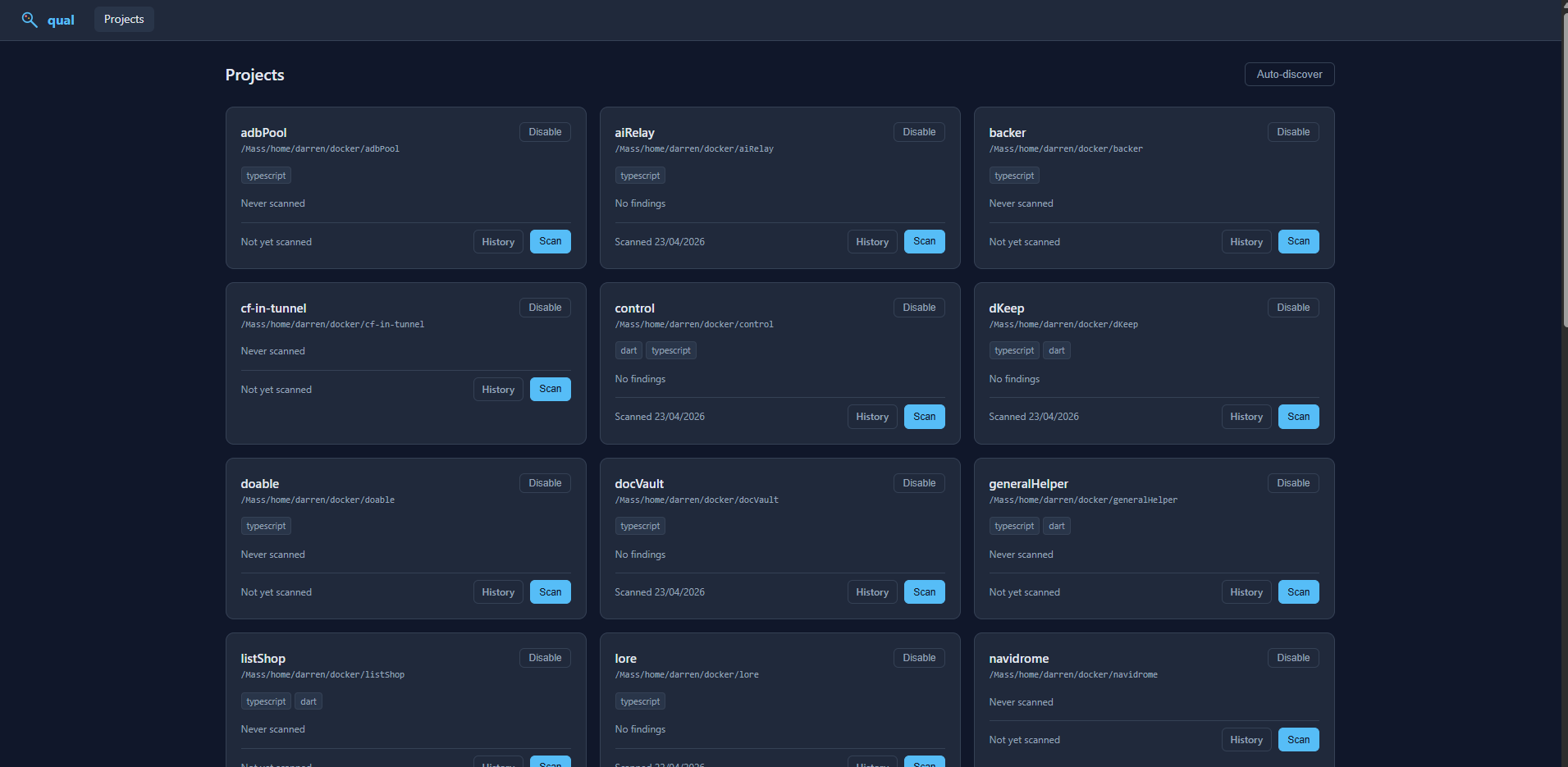Screen dimensions: 1568x767
Task: Click the typescript tag on listShop
Action: [265, 701]
